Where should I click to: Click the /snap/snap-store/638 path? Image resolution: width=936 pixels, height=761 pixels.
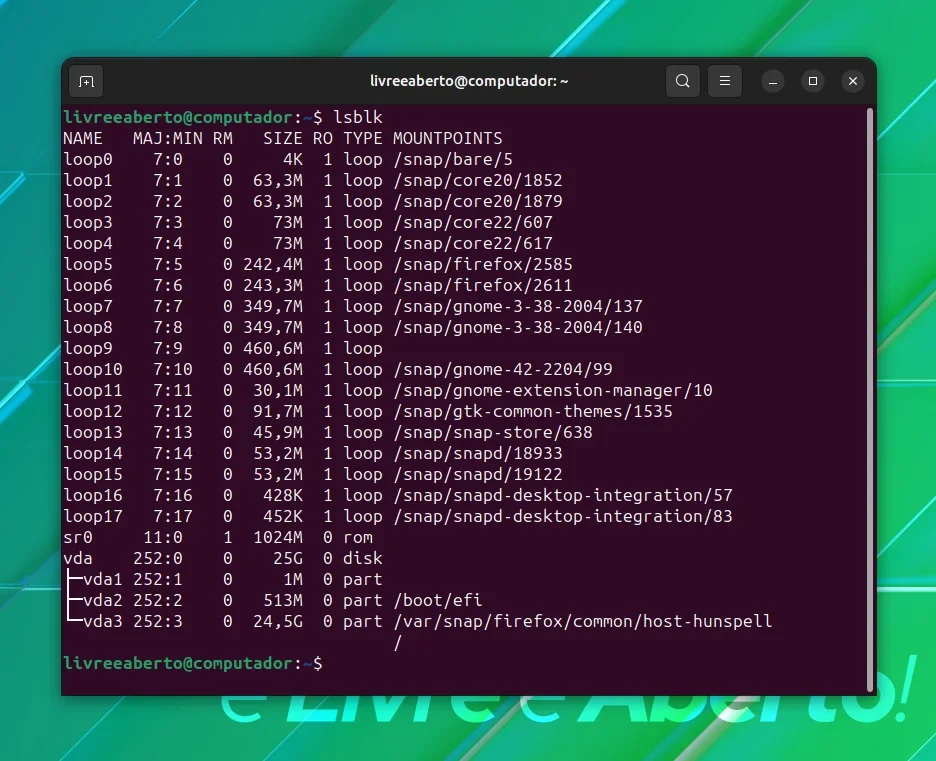point(492,432)
